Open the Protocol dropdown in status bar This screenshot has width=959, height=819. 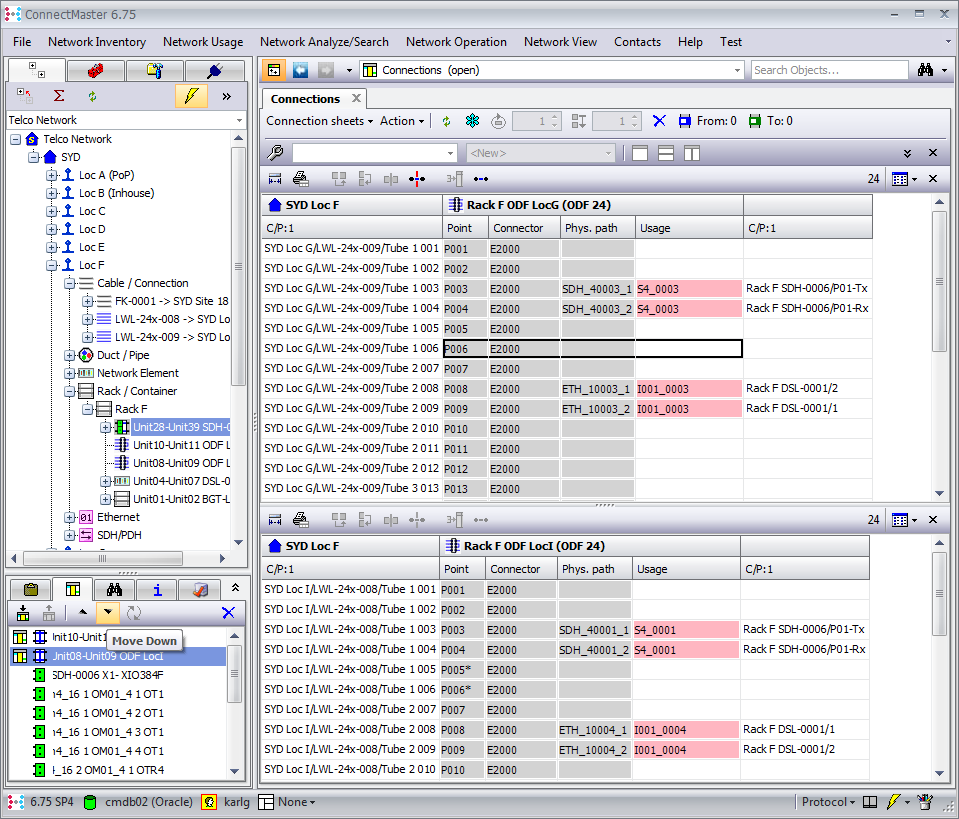pyautogui.click(x=828, y=802)
